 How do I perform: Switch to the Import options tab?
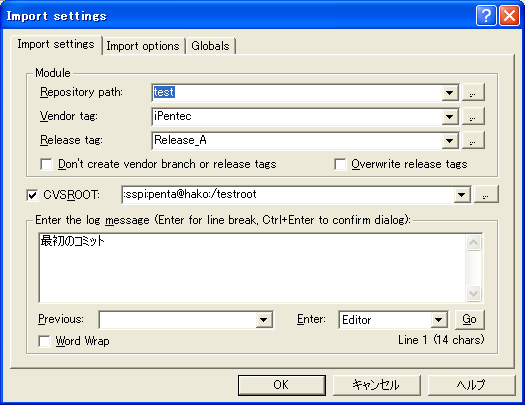coord(143,46)
